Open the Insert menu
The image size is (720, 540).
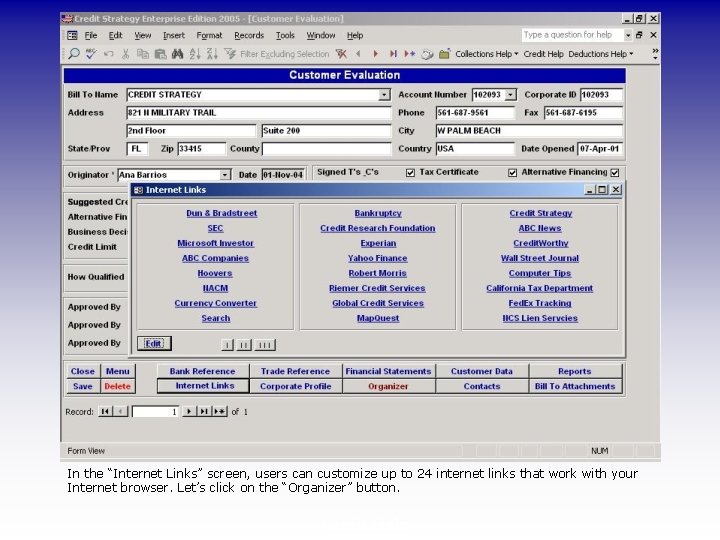(x=174, y=35)
